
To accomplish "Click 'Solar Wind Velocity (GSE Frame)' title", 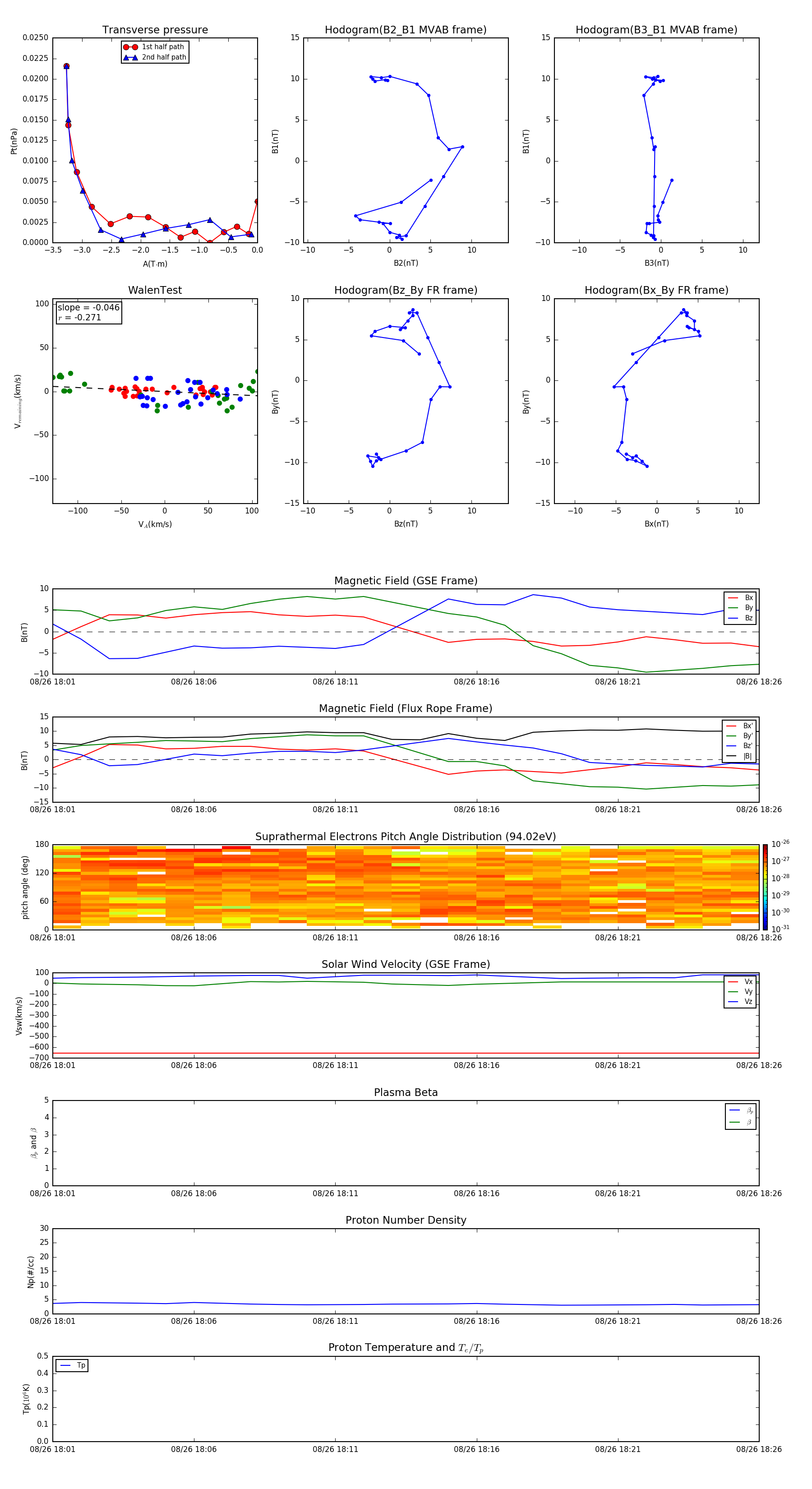I will coord(406,964).
